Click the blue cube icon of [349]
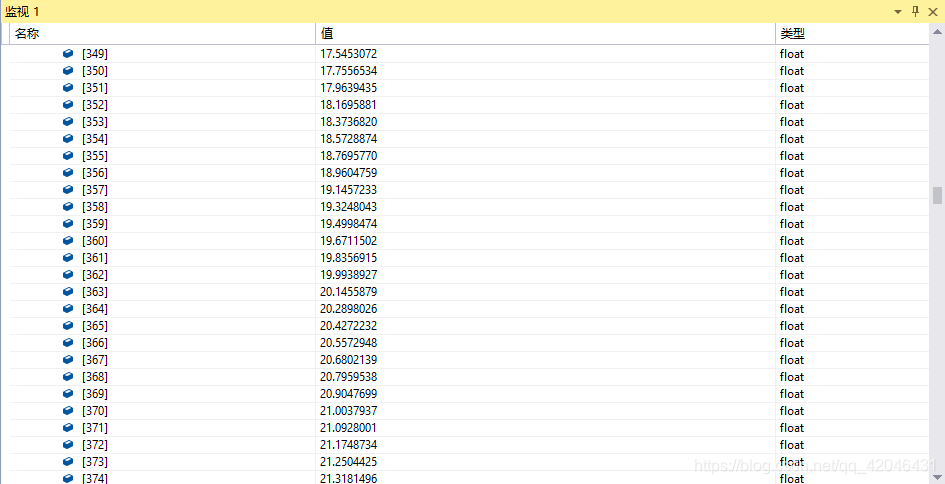Viewport: 945px width, 484px height. tap(68, 54)
